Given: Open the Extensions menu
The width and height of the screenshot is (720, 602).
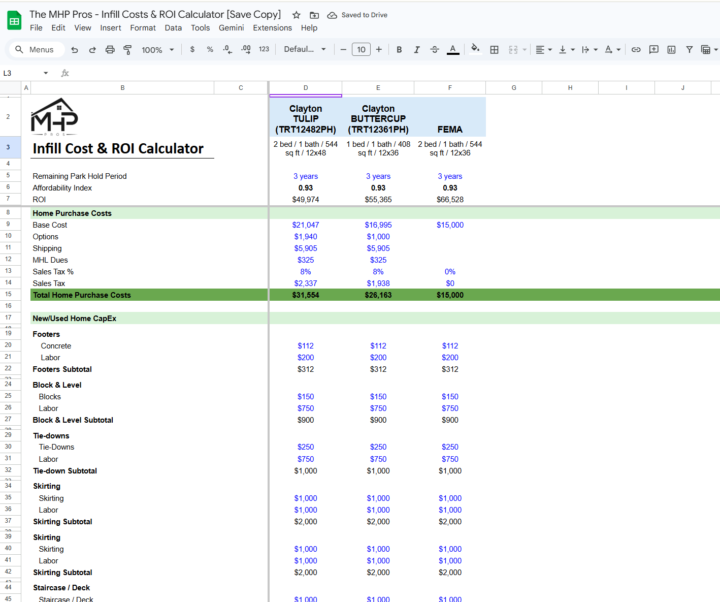Looking at the screenshot, I should (272, 28).
